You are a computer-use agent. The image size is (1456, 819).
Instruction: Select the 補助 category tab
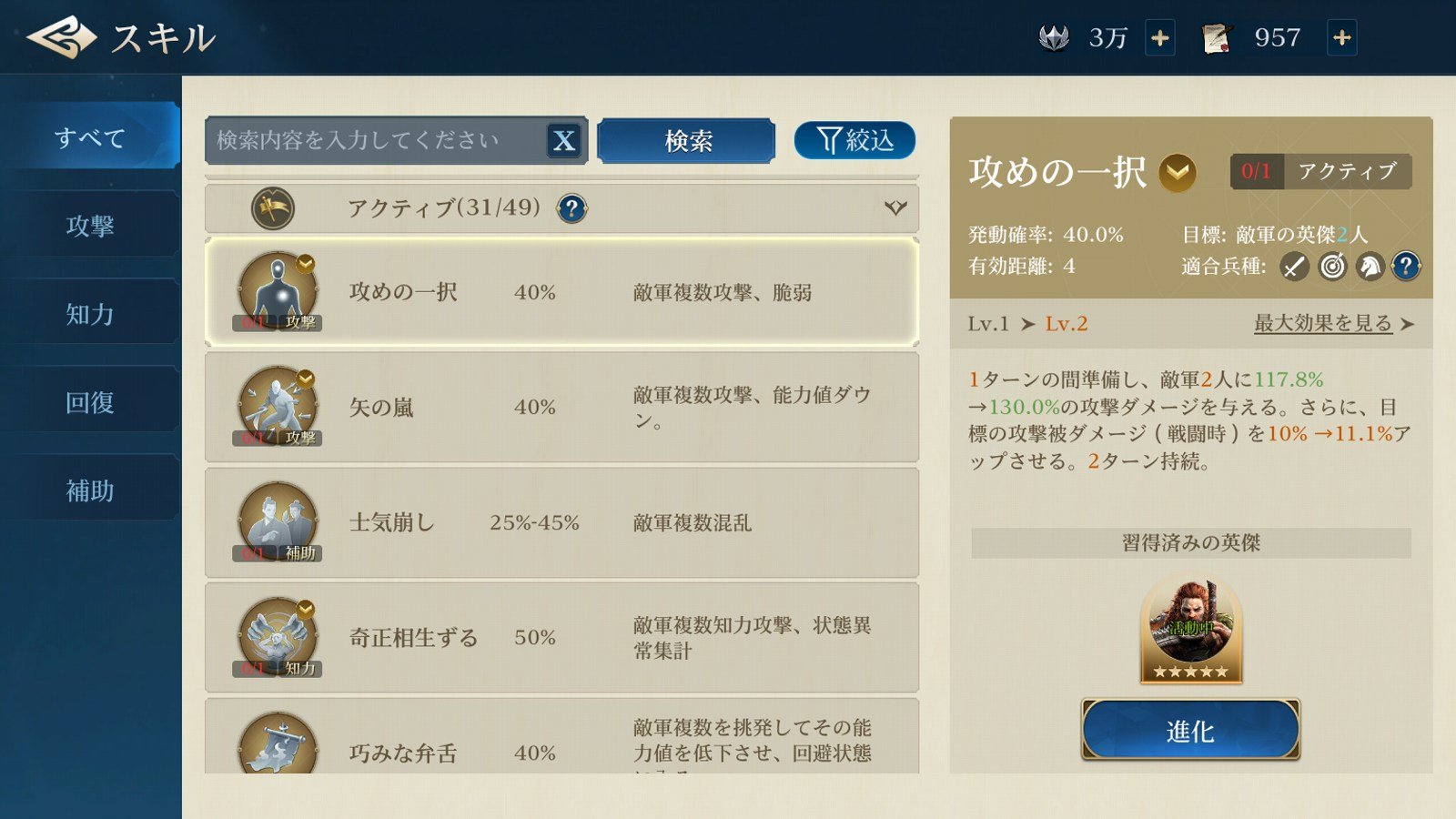(x=89, y=490)
